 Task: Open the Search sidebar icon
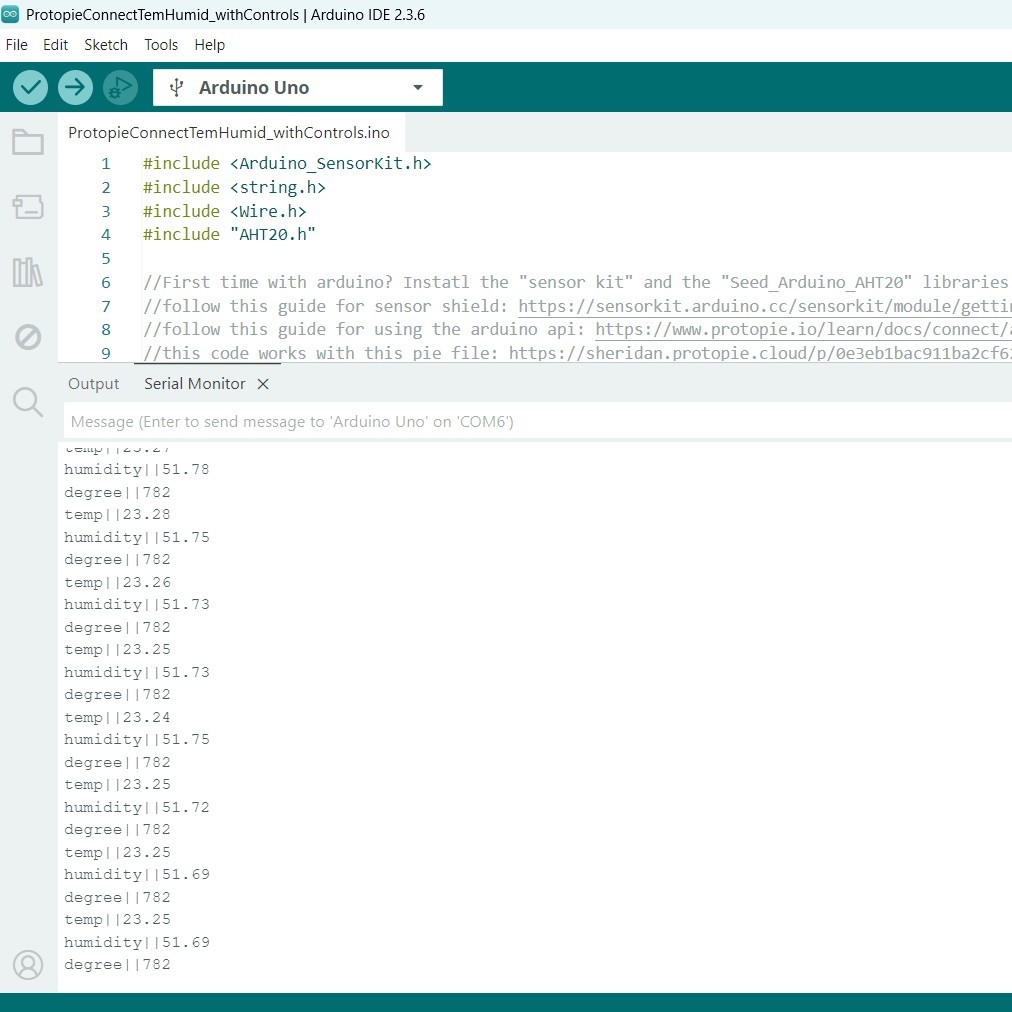[x=28, y=402]
